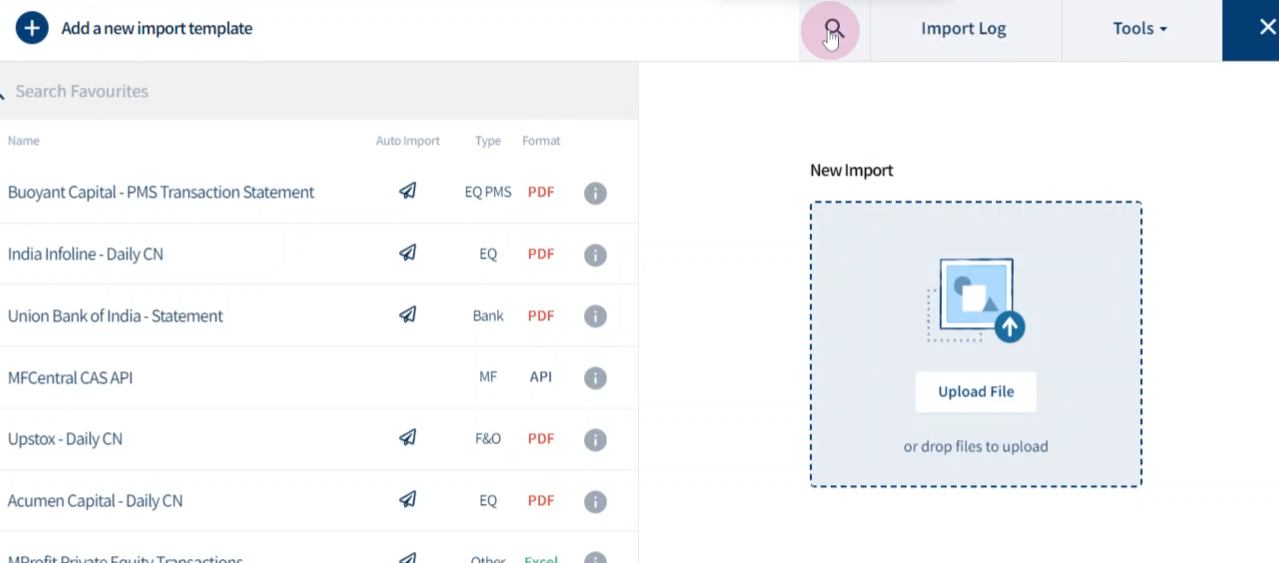Viewport: 1279px width, 563px height.
Task: Select Union Bank of India - Statement
Action: (115, 316)
